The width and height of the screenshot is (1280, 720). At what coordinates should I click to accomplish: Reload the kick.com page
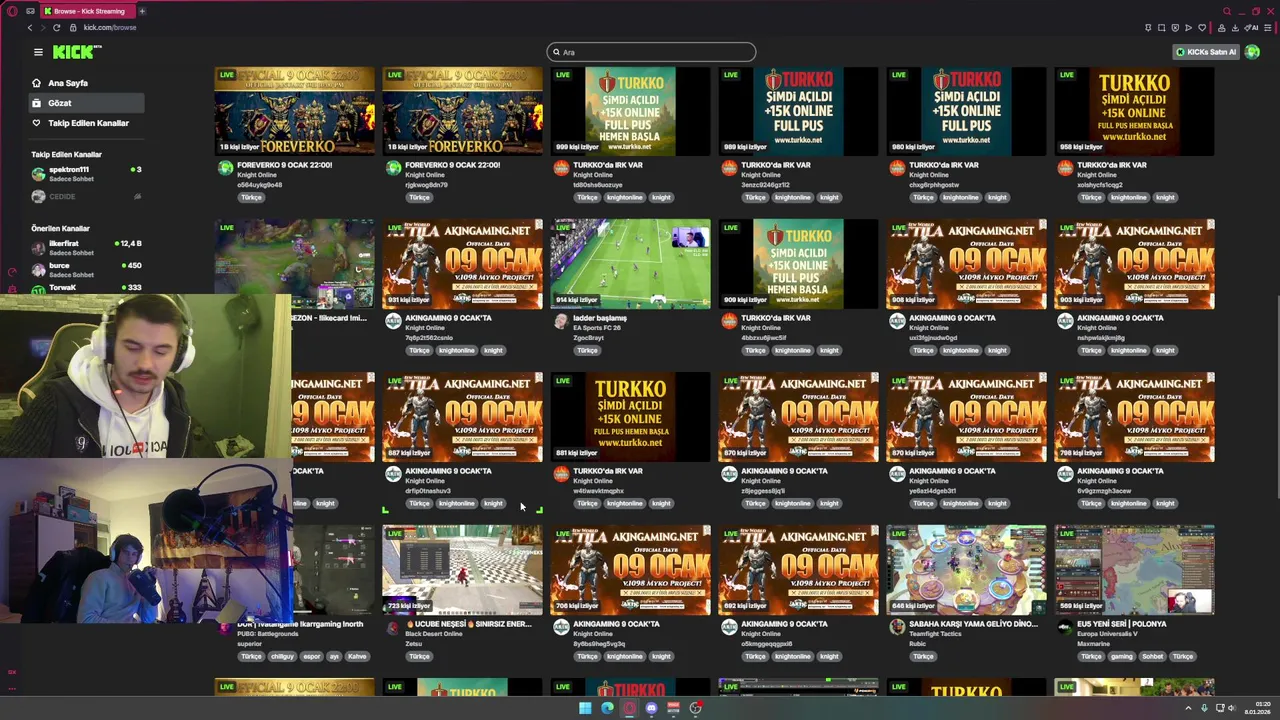pyautogui.click(x=56, y=27)
